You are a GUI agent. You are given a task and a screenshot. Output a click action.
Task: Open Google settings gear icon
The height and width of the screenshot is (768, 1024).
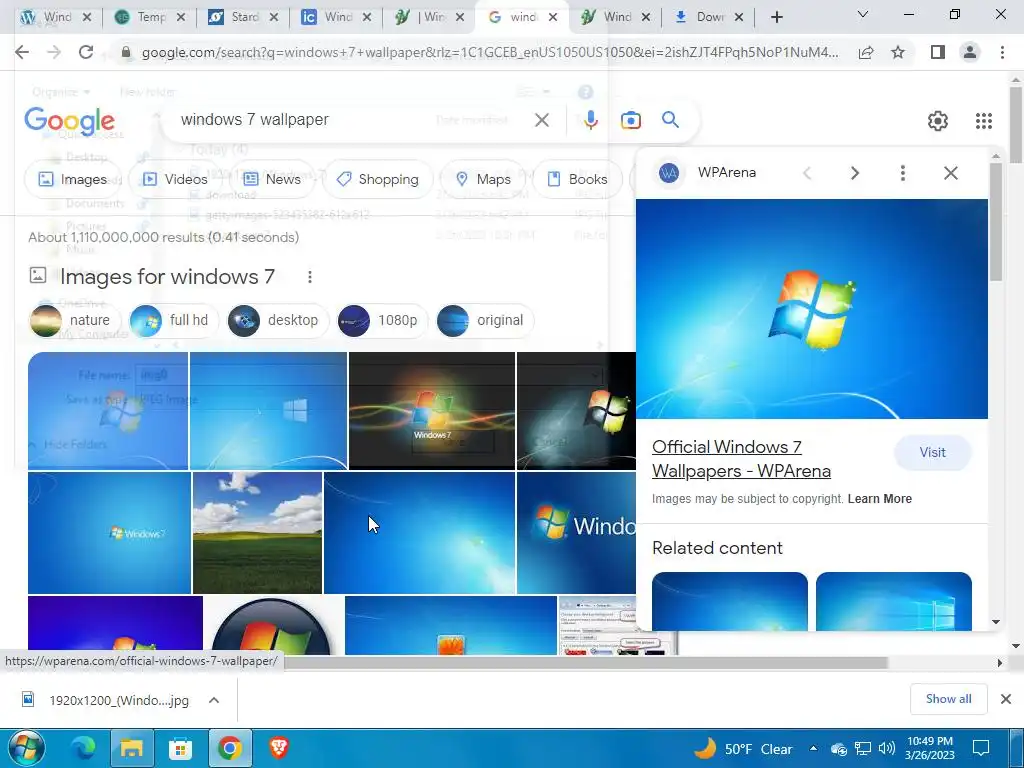coord(938,121)
